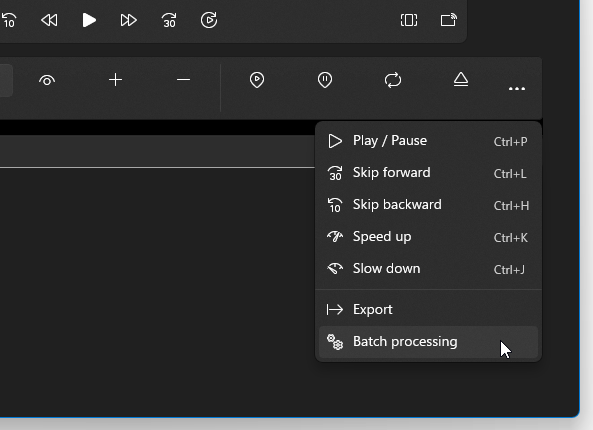The width and height of the screenshot is (593, 430).
Task: Click the circular replay arrow icon
Action: click(x=209, y=20)
